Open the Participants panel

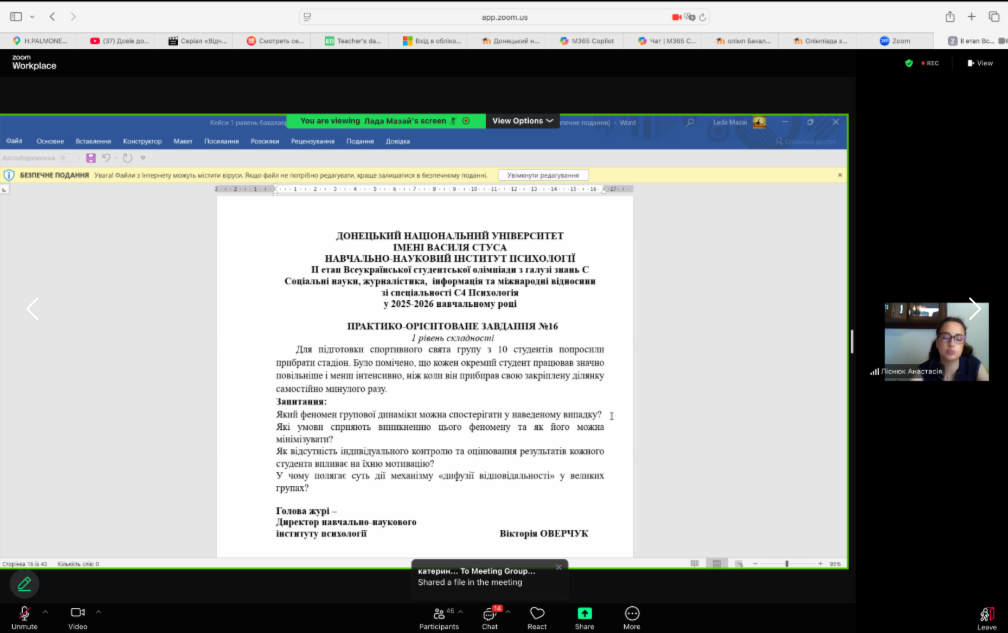tap(438, 618)
